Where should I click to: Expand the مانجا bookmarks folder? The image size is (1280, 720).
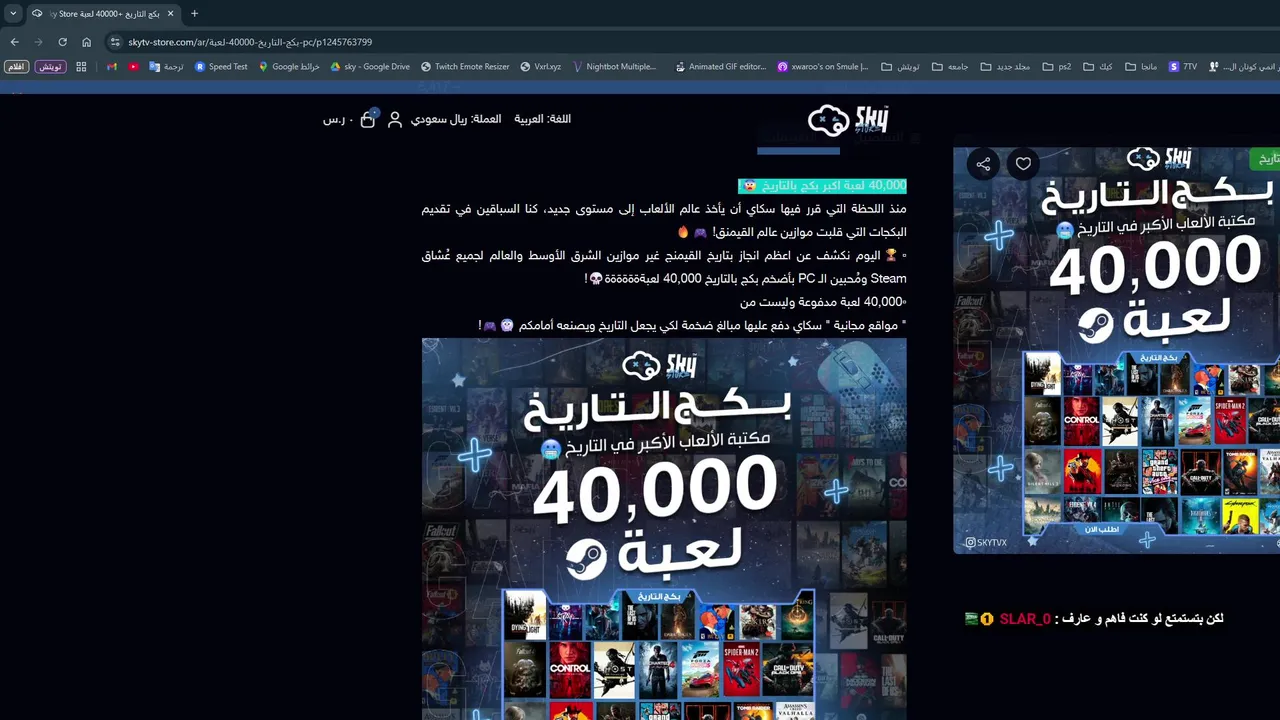pos(1140,67)
